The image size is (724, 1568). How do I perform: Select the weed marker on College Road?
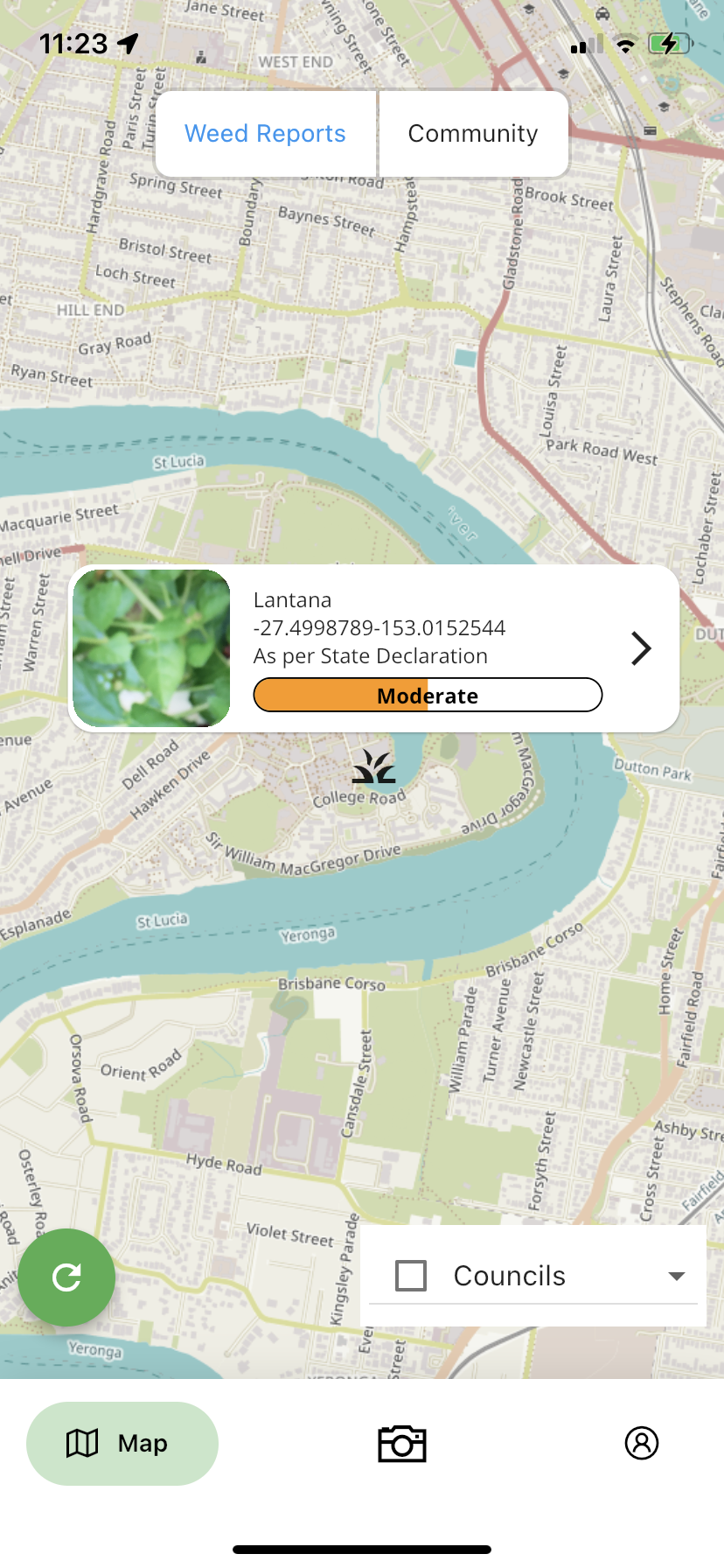[373, 767]
